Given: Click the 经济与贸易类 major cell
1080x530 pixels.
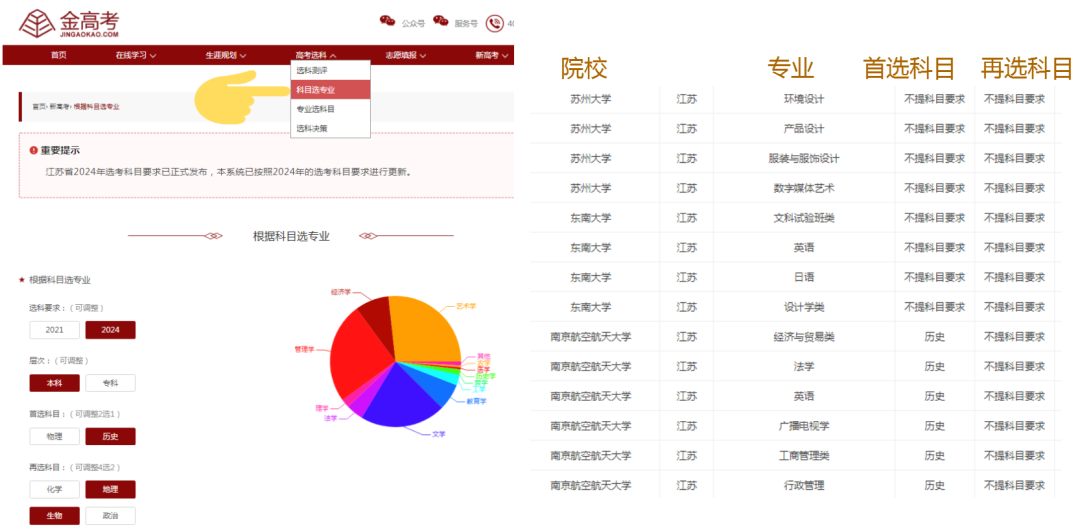Looking at the screenshot, I should pos(804,337).
